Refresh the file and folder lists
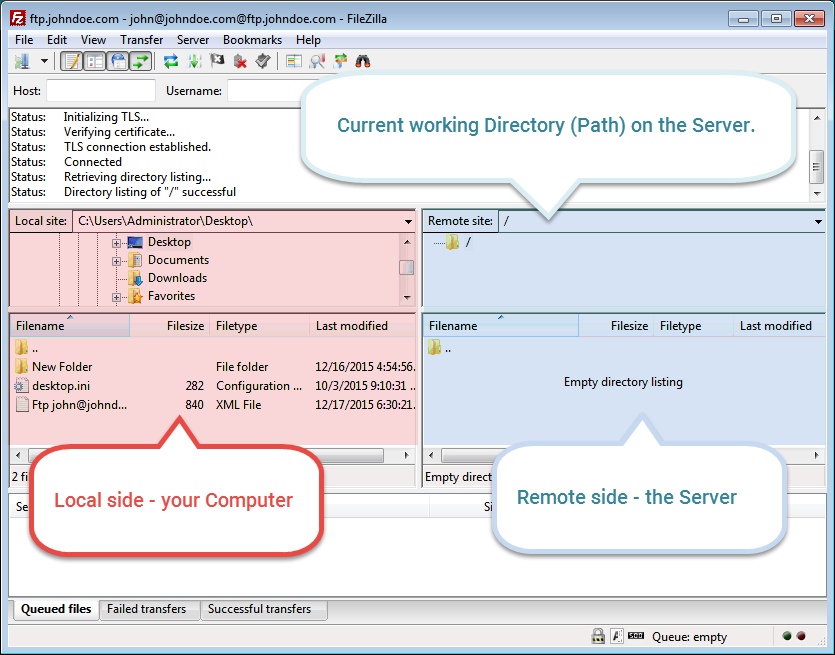 [x=171, y=62]
